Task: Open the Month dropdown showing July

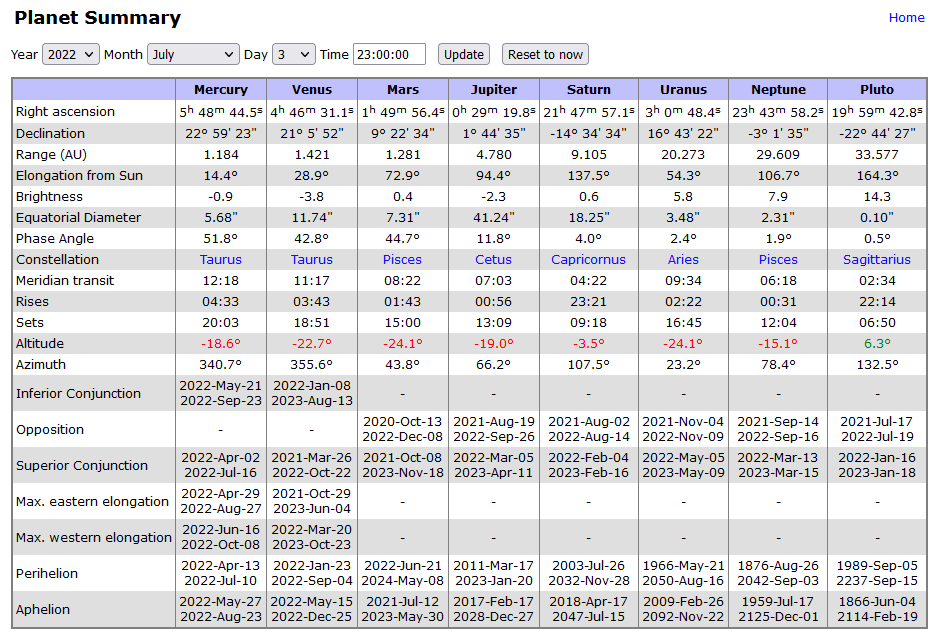Action: click(x=193, y=54)
